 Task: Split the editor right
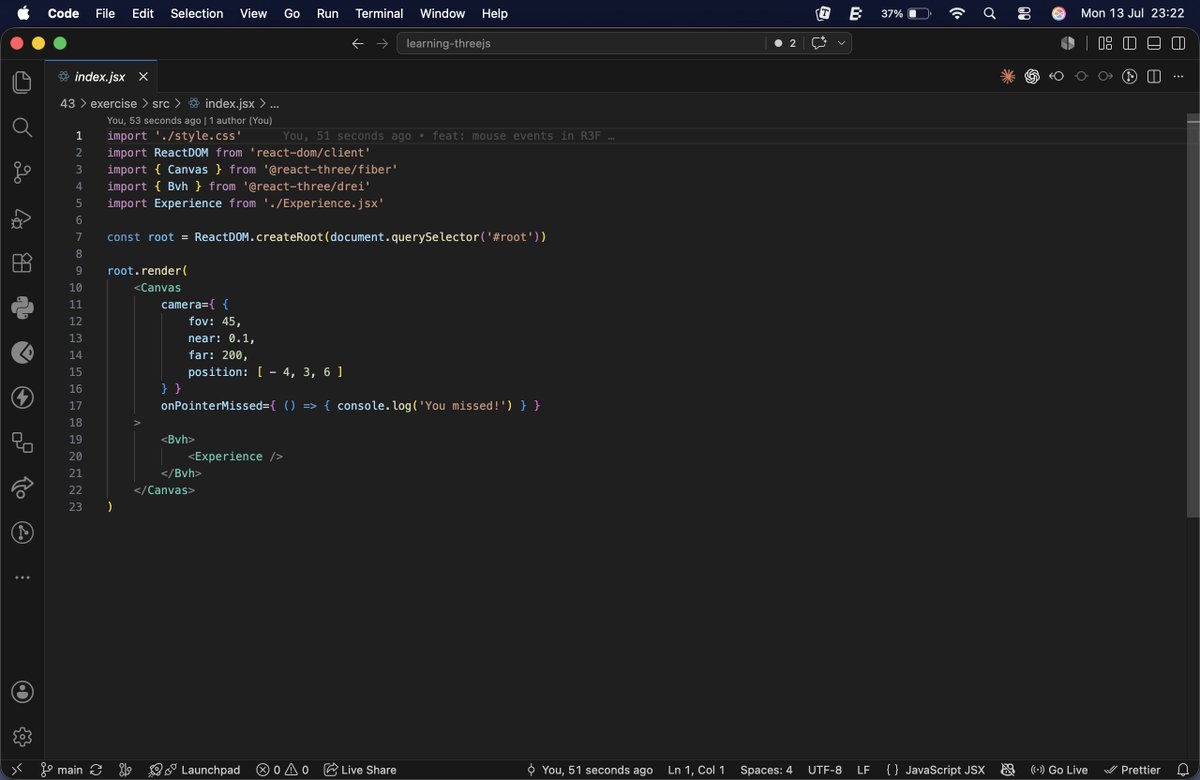tap(1154, 76)
